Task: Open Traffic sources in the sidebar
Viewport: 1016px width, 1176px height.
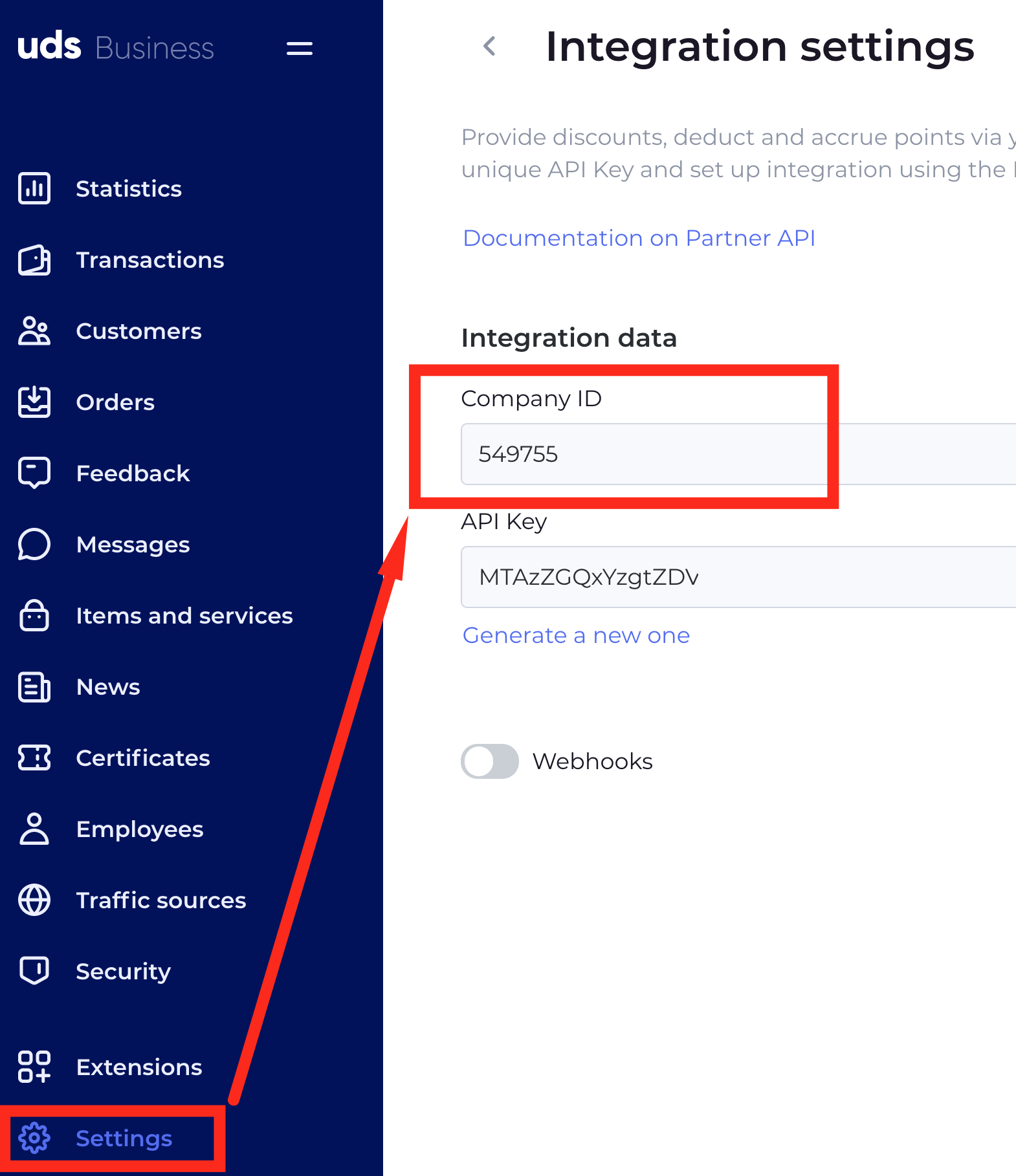Action: [x=161, y=900]
